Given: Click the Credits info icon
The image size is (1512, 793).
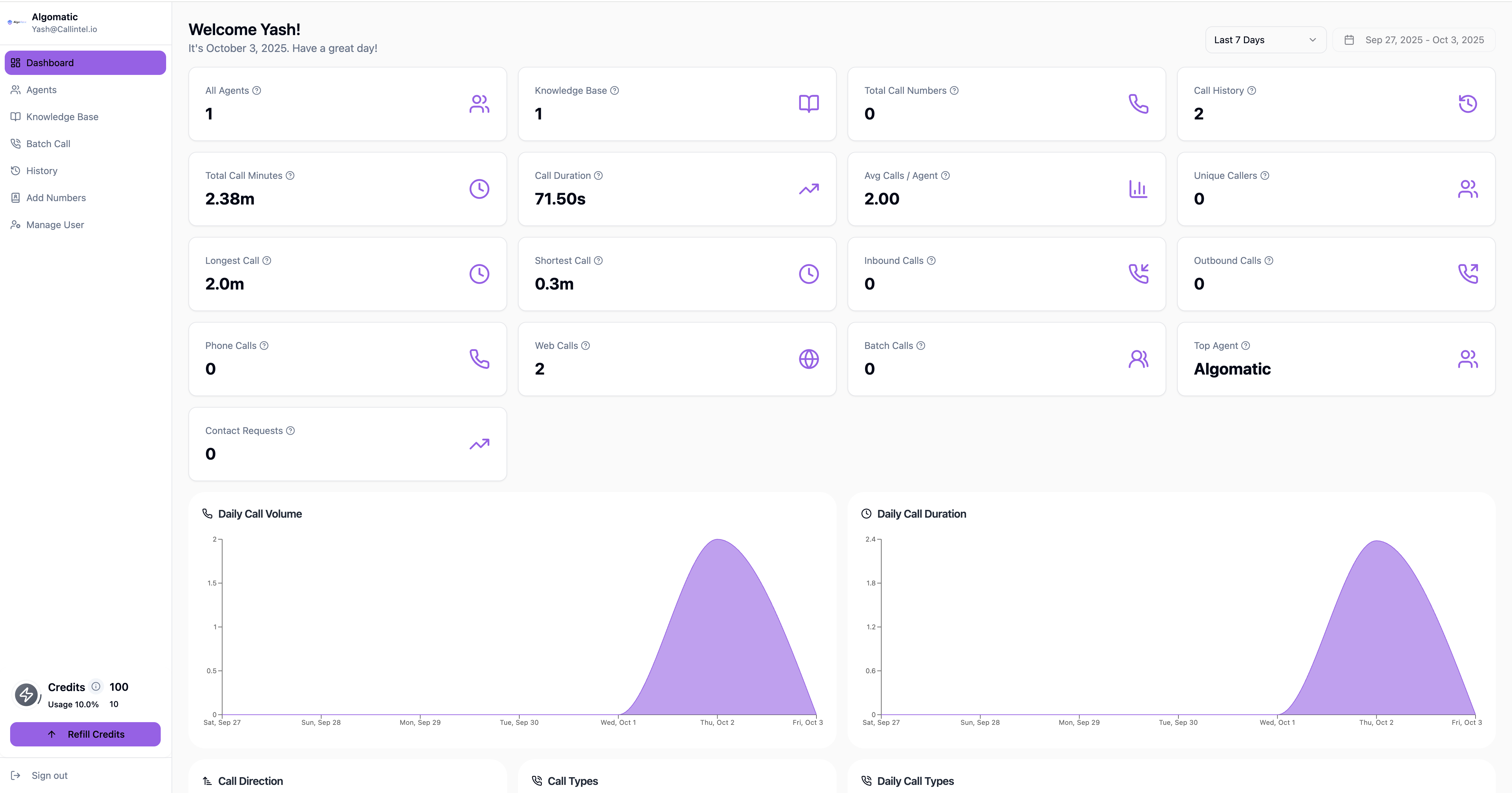Looking at the screenshot, I should (x=96, y=686).
